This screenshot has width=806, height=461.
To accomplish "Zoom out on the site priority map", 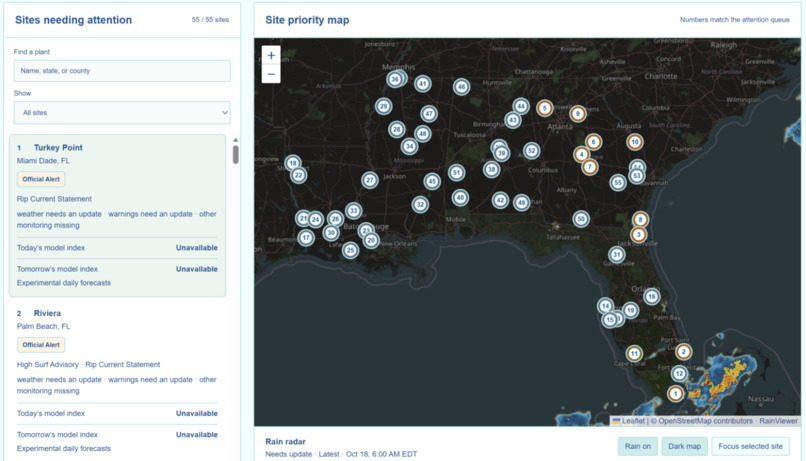I will 271,74.
